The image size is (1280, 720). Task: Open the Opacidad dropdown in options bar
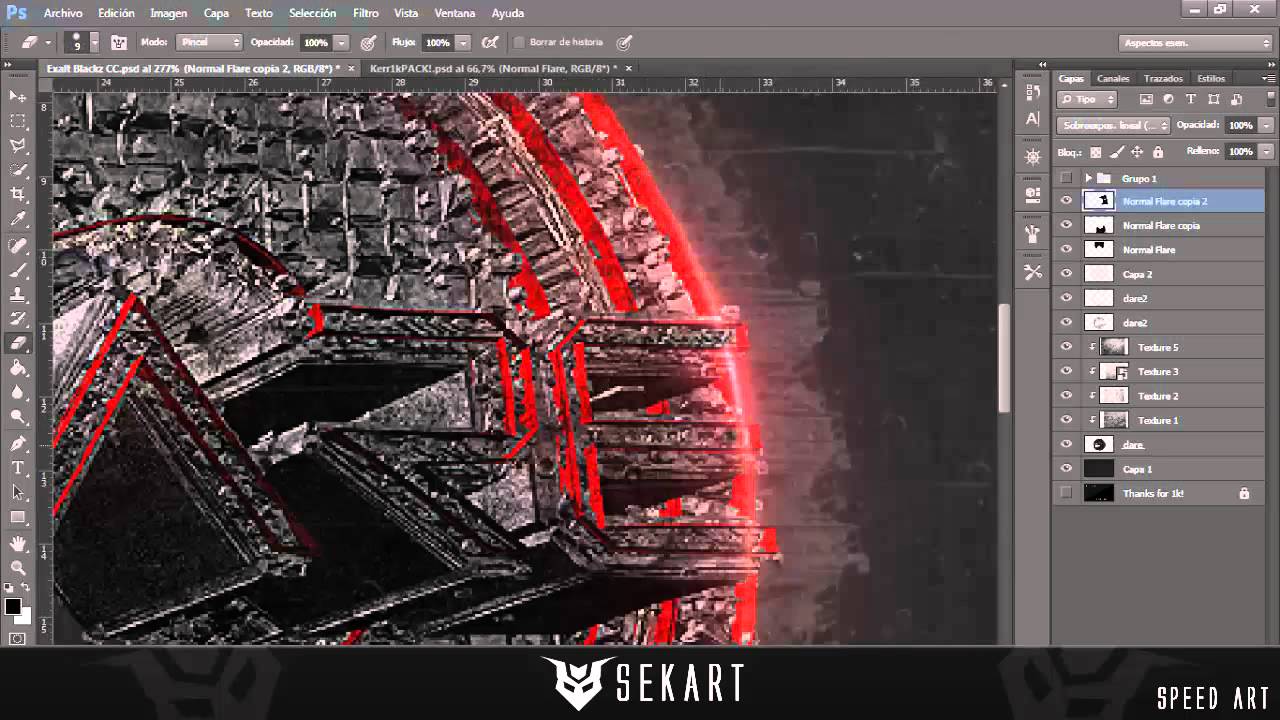[x=342, y=43]
